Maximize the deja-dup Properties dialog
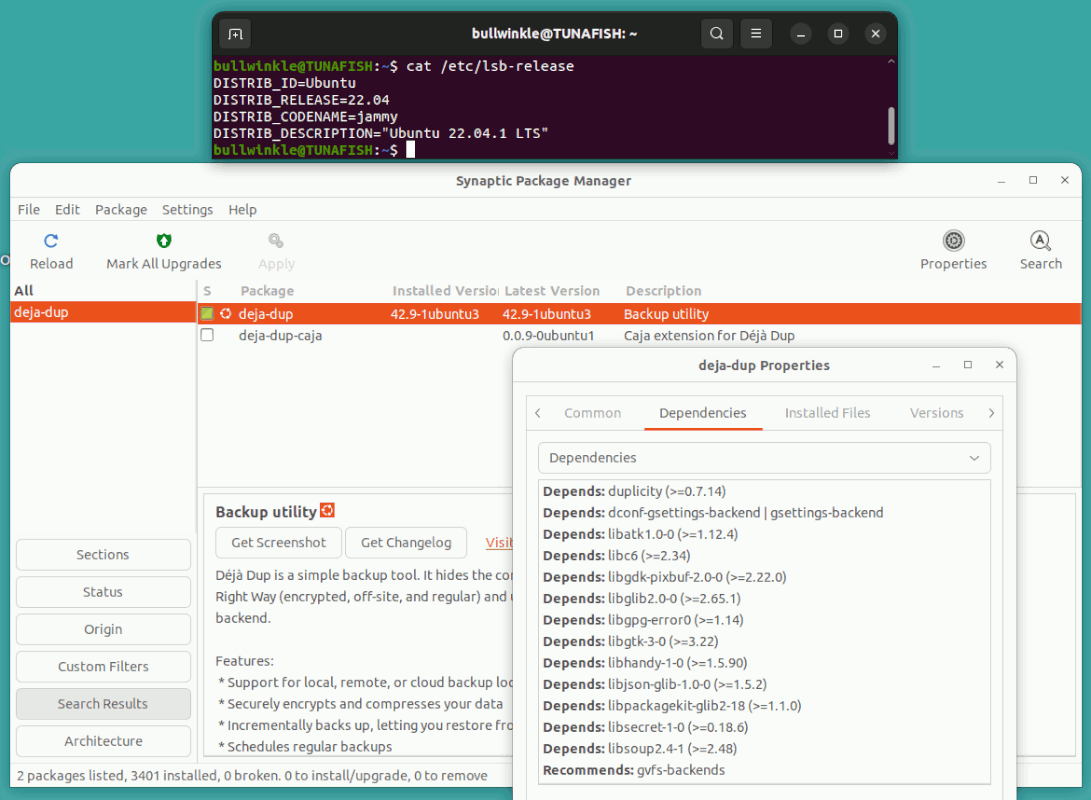This screenshot has width=1091, height=800. click(967, 365)
